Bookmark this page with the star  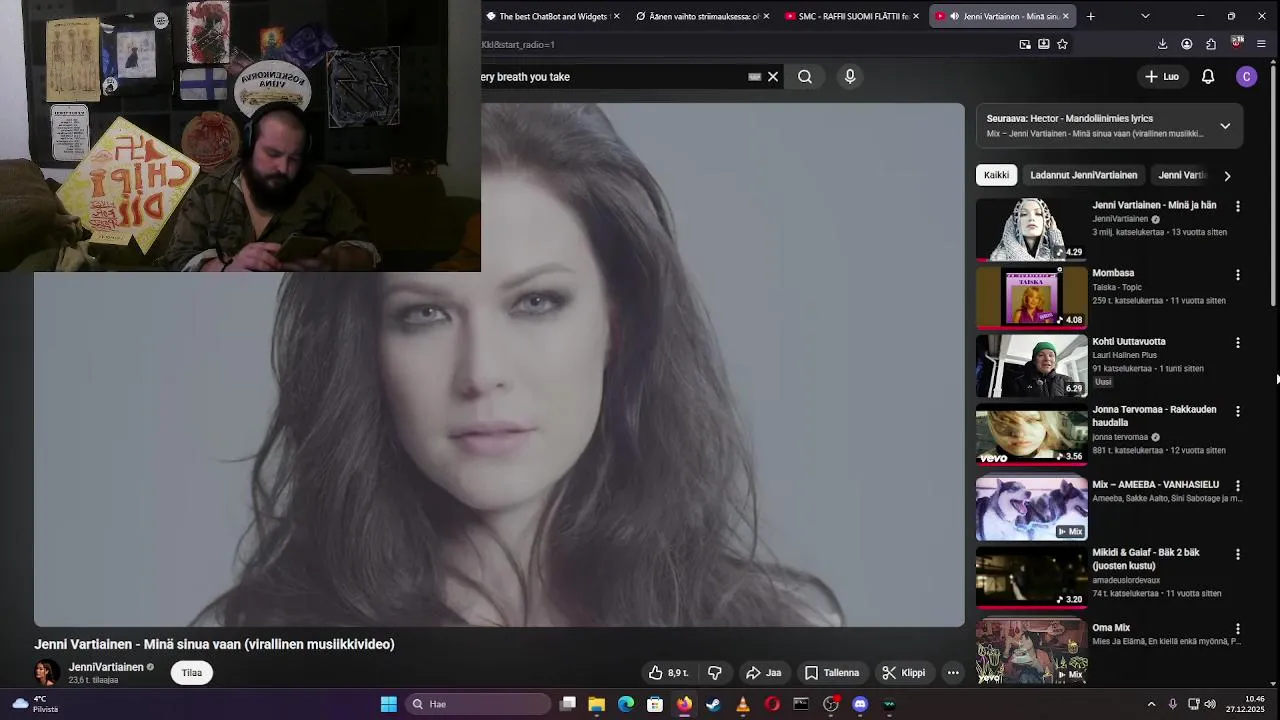[x=1062, y=44]
